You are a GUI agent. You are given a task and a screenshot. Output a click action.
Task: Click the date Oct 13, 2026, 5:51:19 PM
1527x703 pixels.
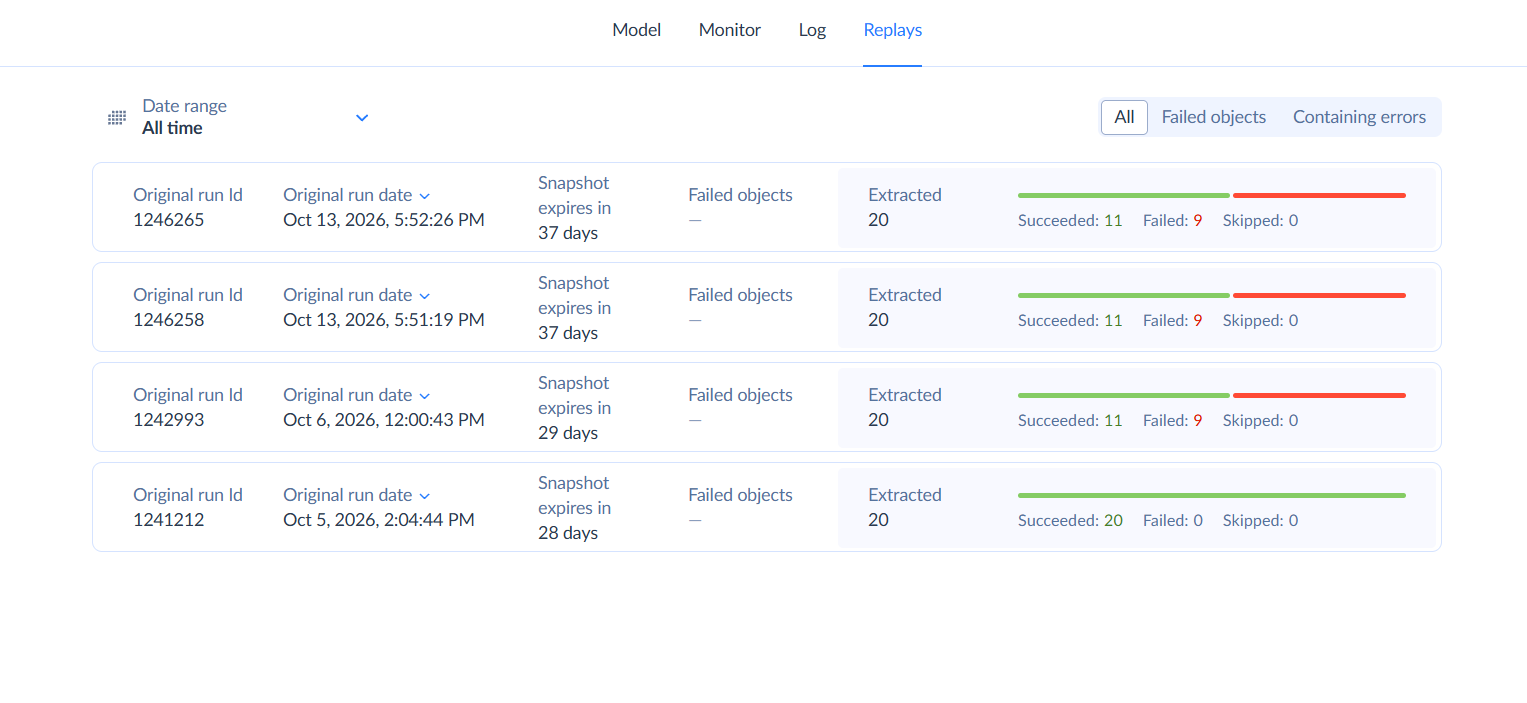pyautogui.click(x=384, y=320)
